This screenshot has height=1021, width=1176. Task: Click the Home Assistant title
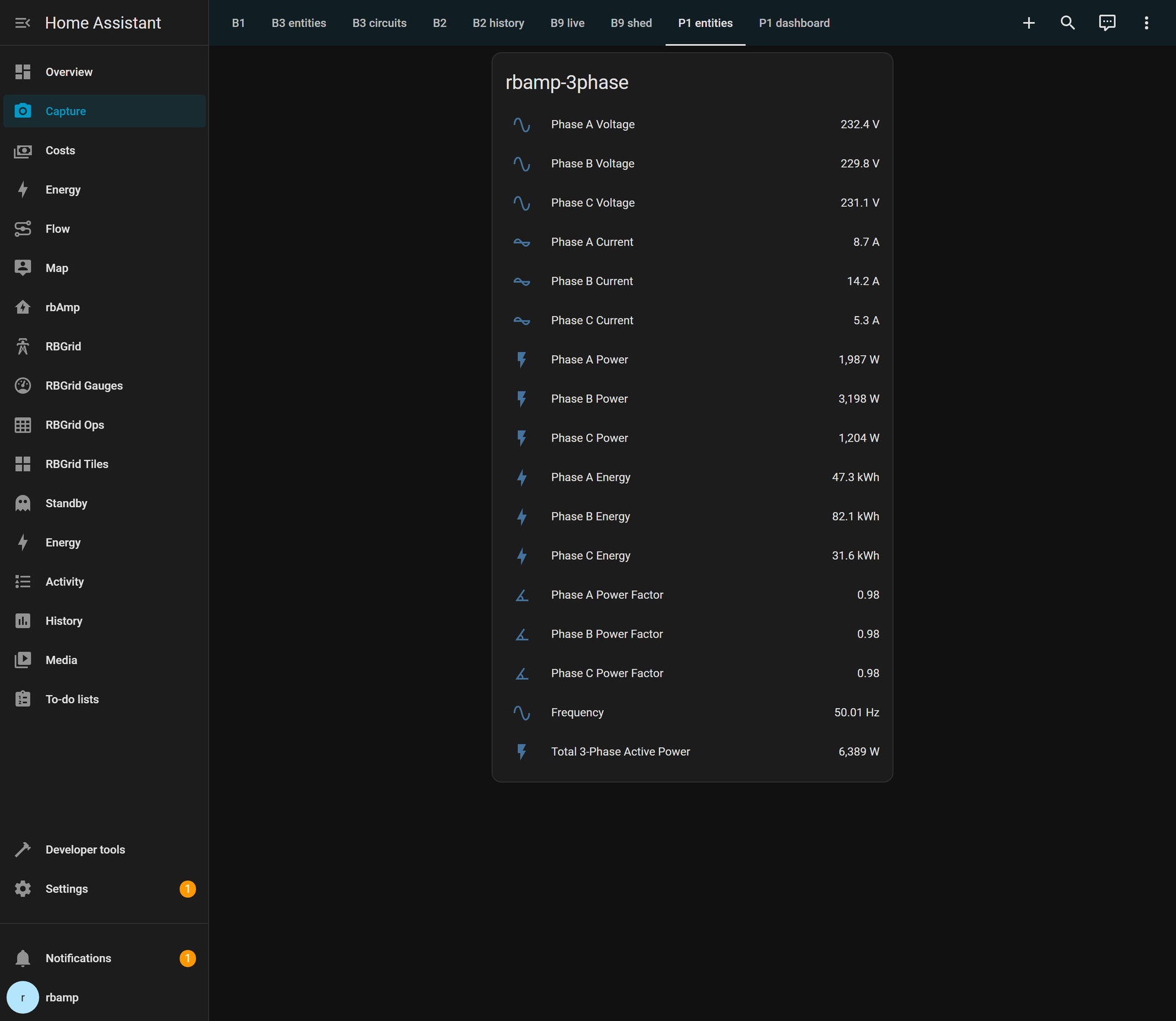tap(103, 23)
